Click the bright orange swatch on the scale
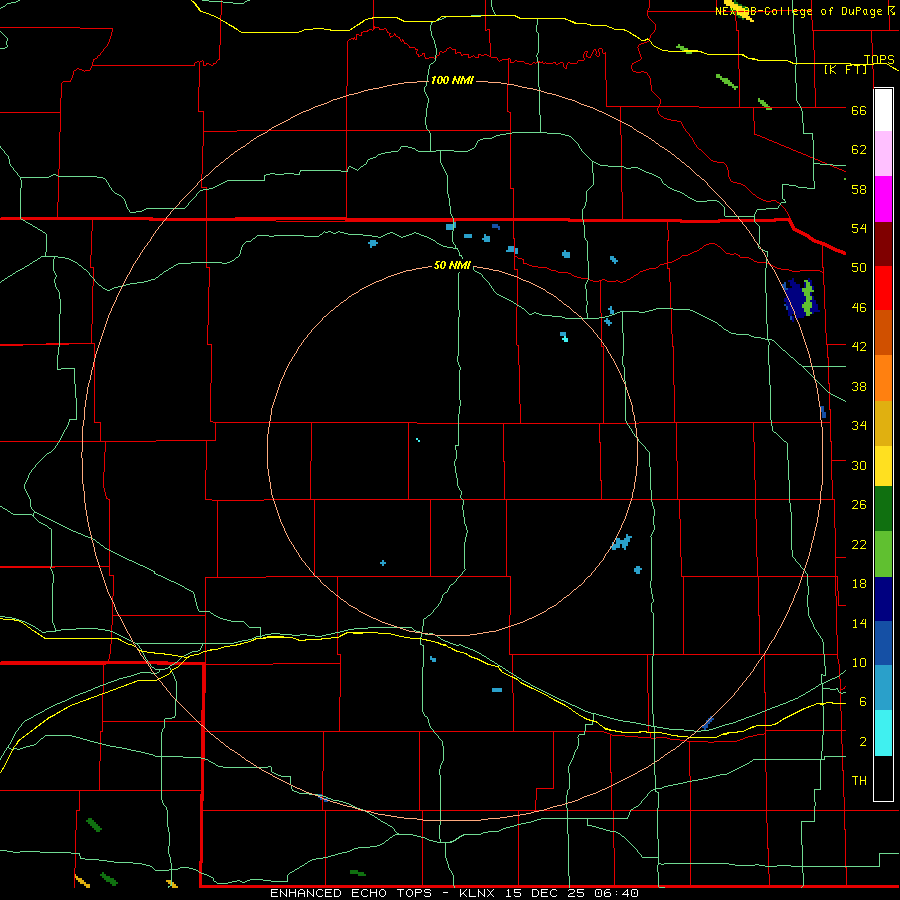The width and height of the screenshot is (900, 900). [x=883, y=378]
